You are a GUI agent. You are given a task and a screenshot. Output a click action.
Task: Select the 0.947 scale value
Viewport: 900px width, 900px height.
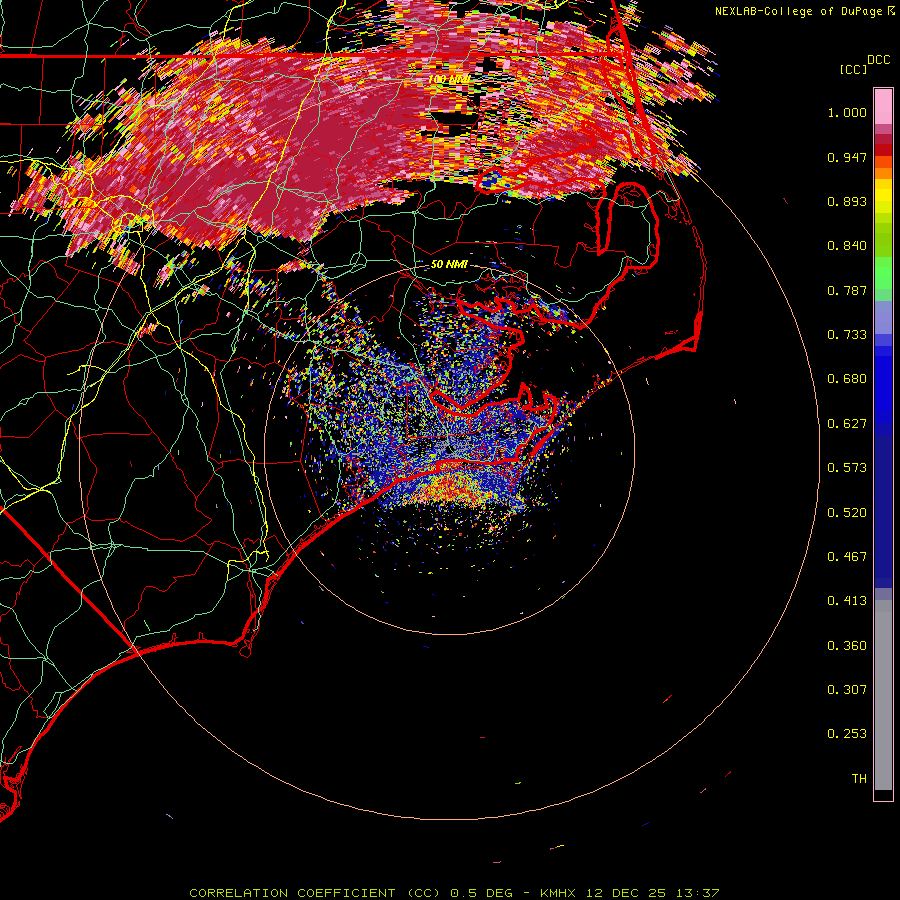tap(847, 157)
